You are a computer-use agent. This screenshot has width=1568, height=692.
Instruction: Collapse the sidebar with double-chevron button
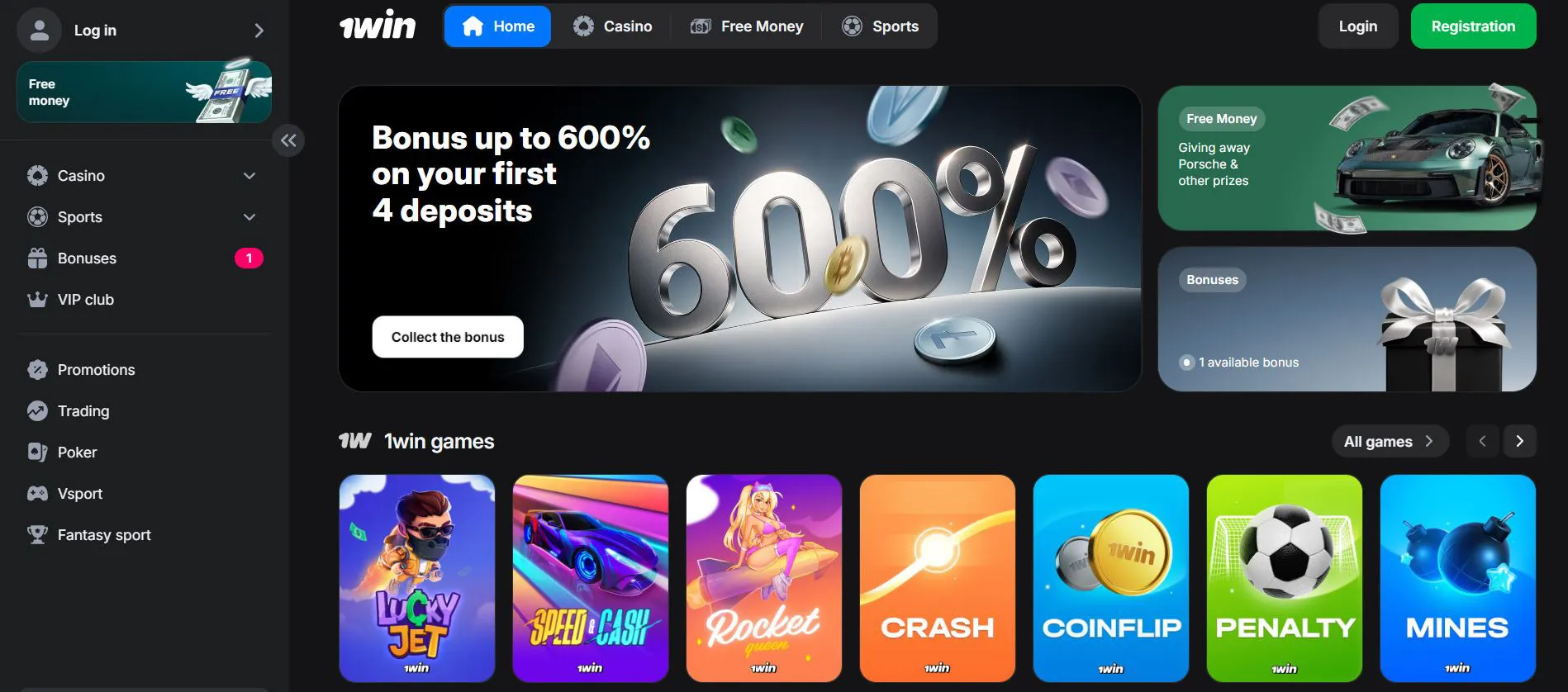(x=288, y=140)
